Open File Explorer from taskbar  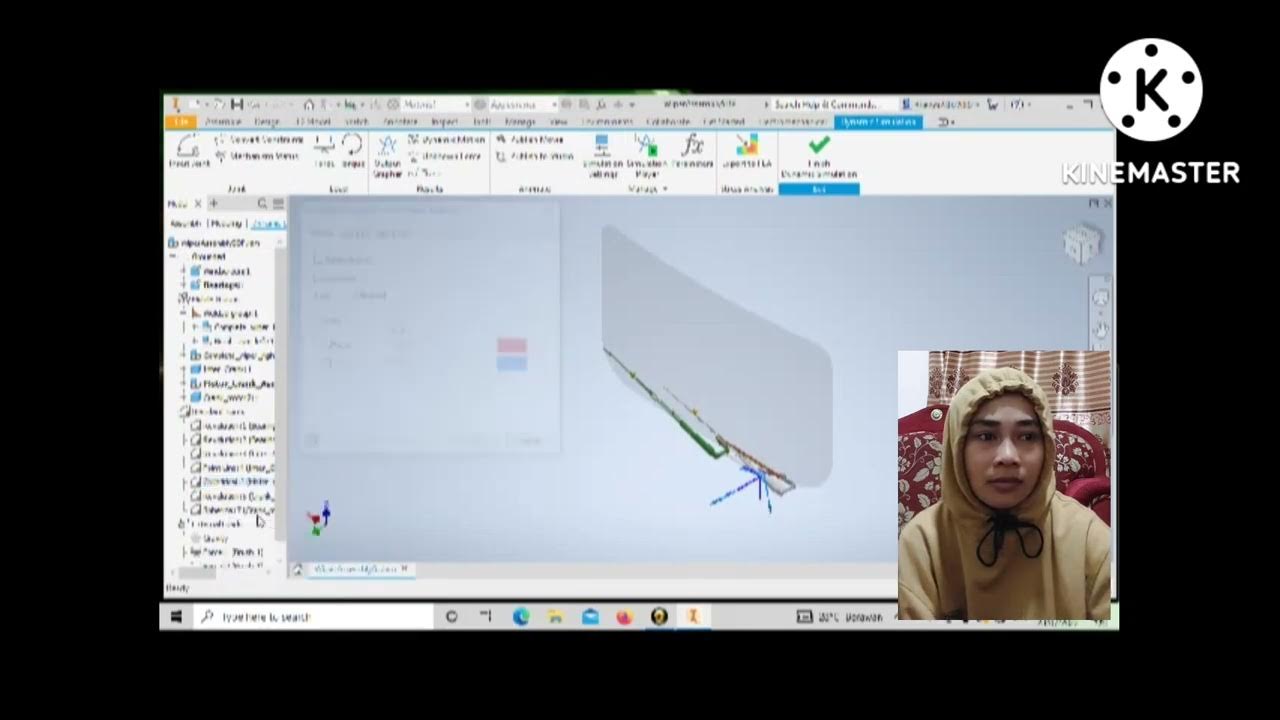coord(556,617)
